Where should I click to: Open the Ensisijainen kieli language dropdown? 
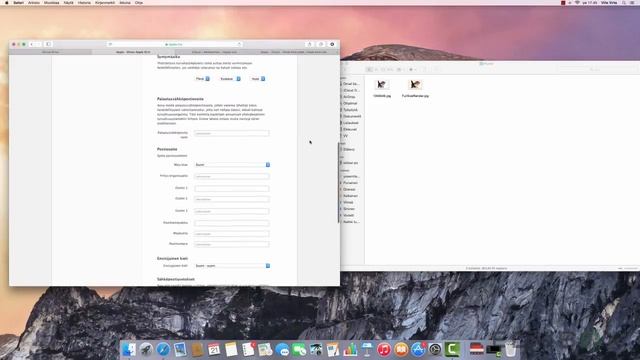click(x=232, y=266)
